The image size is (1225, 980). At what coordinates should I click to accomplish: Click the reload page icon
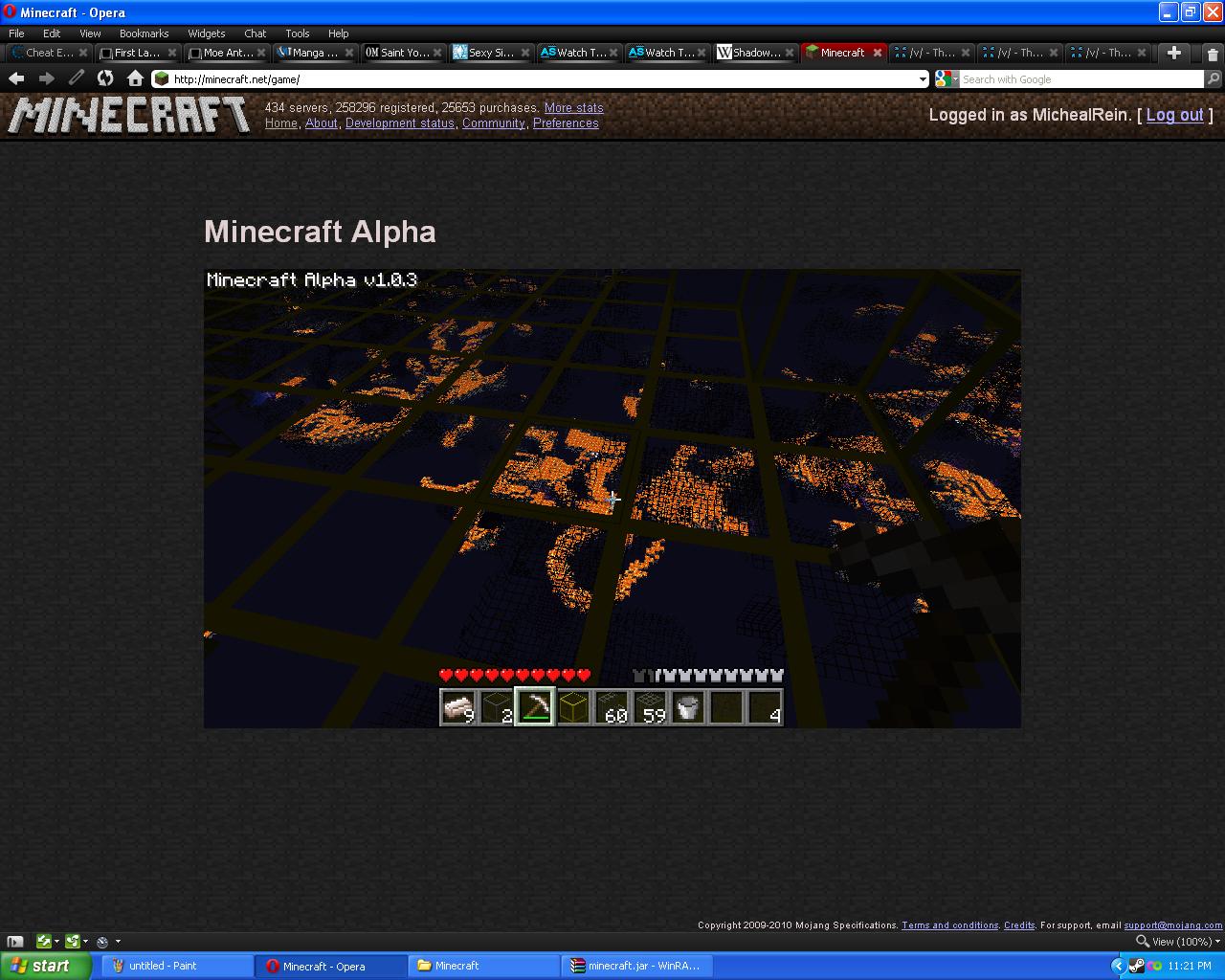105,78
